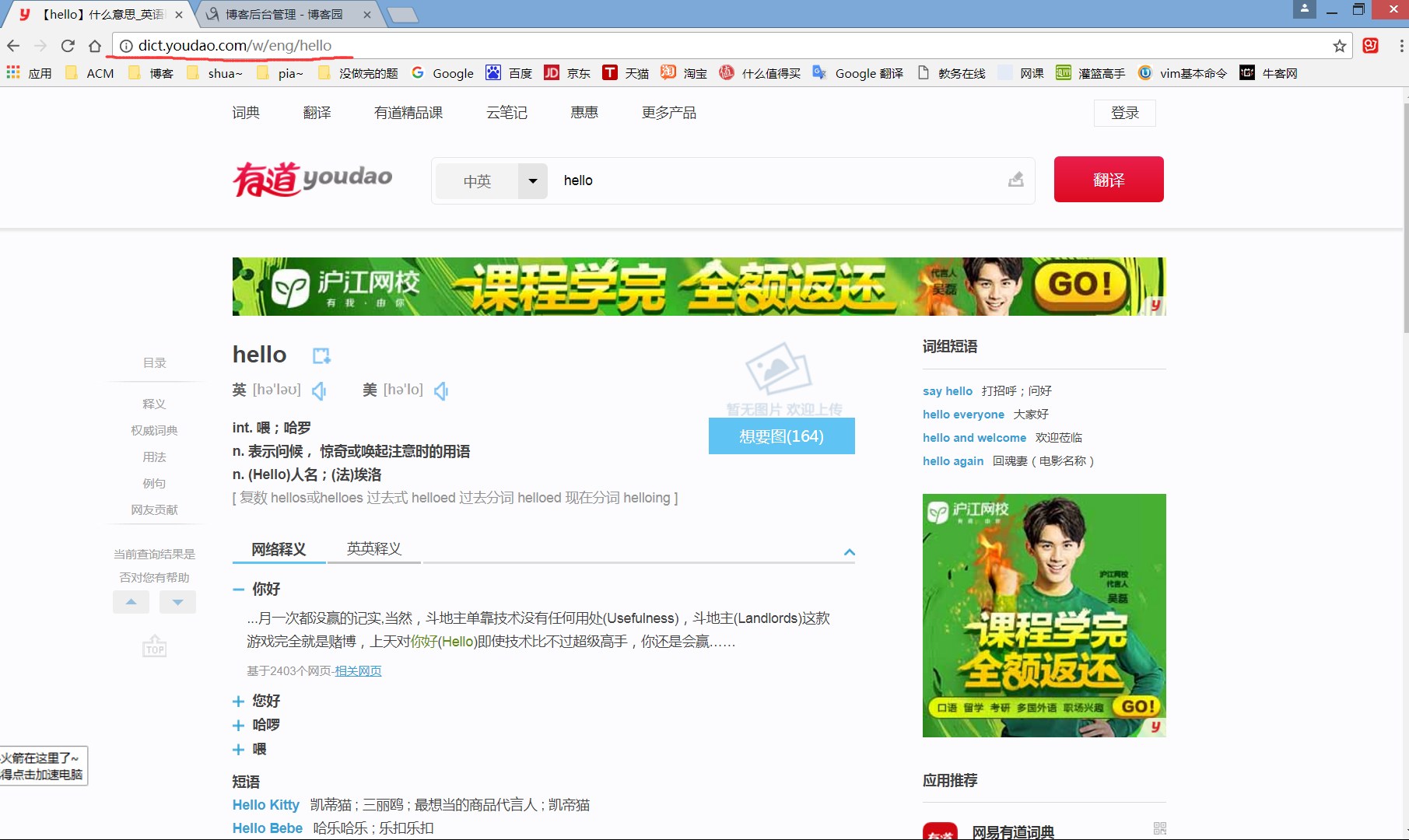This screenshot has width=1409, height=840.
Task: Click the hello search input field
Action: coord(778,180)
